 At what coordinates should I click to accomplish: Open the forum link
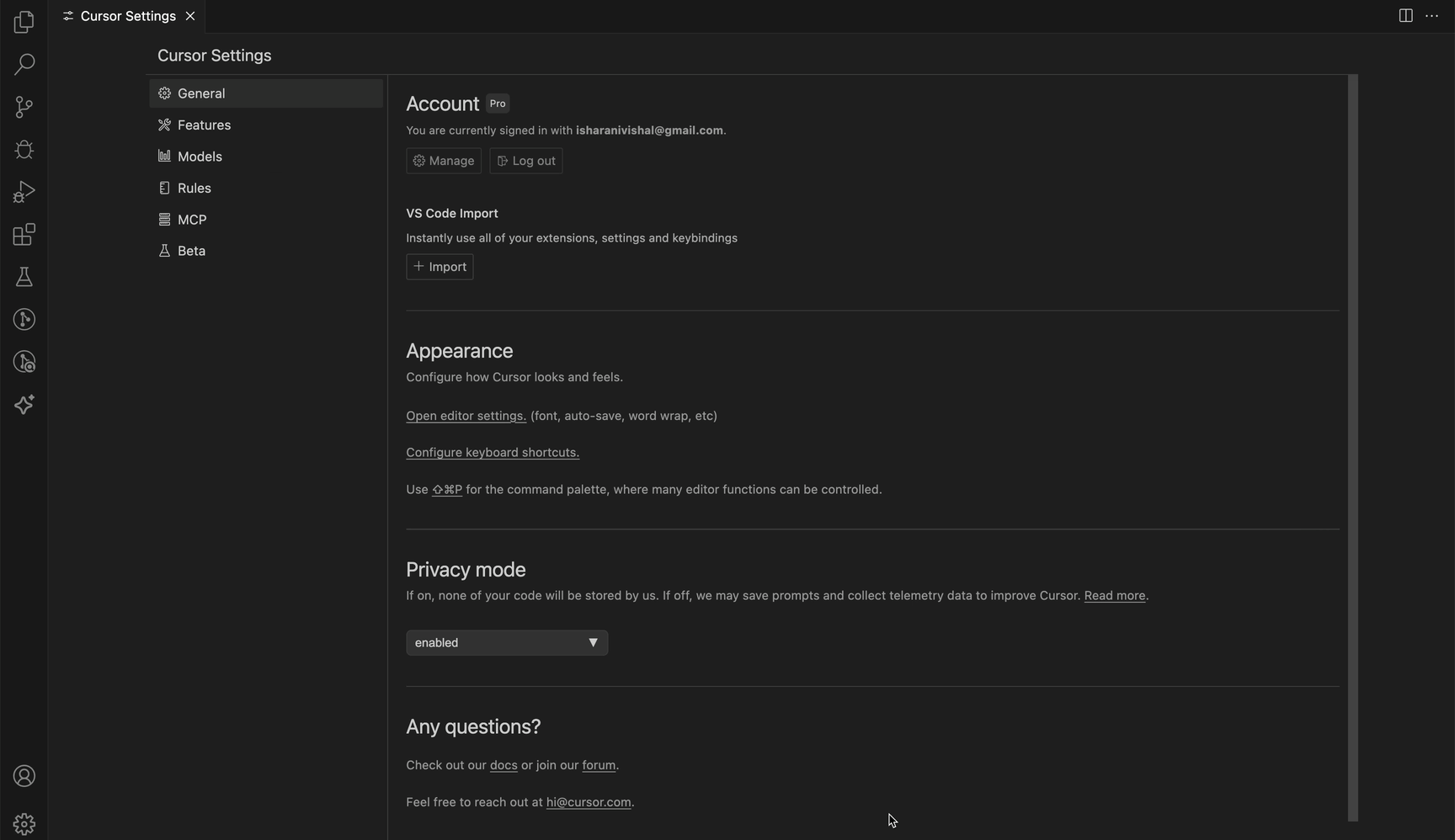click(x=599, y=765)
